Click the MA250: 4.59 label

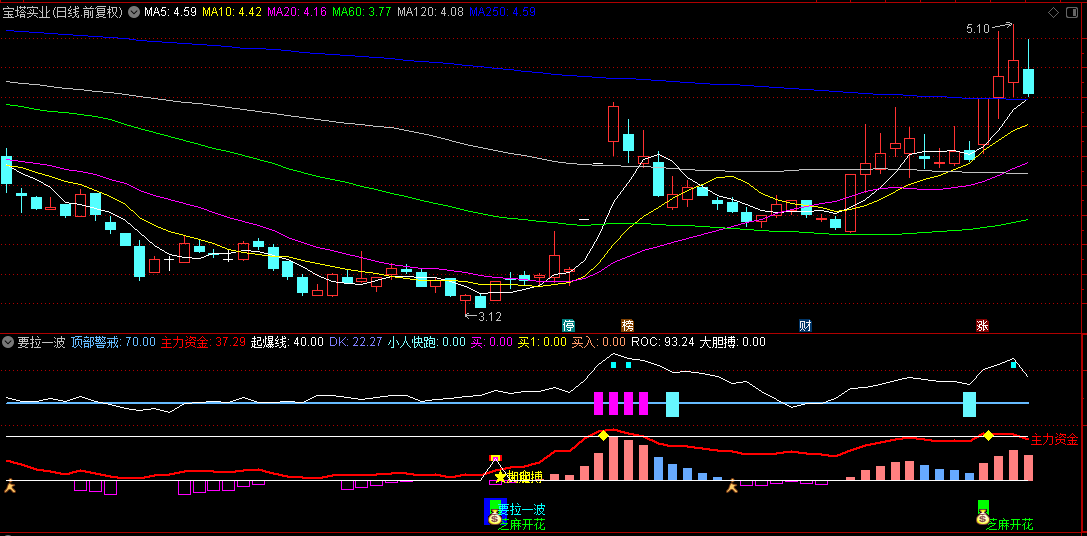[x=503, y=12]
